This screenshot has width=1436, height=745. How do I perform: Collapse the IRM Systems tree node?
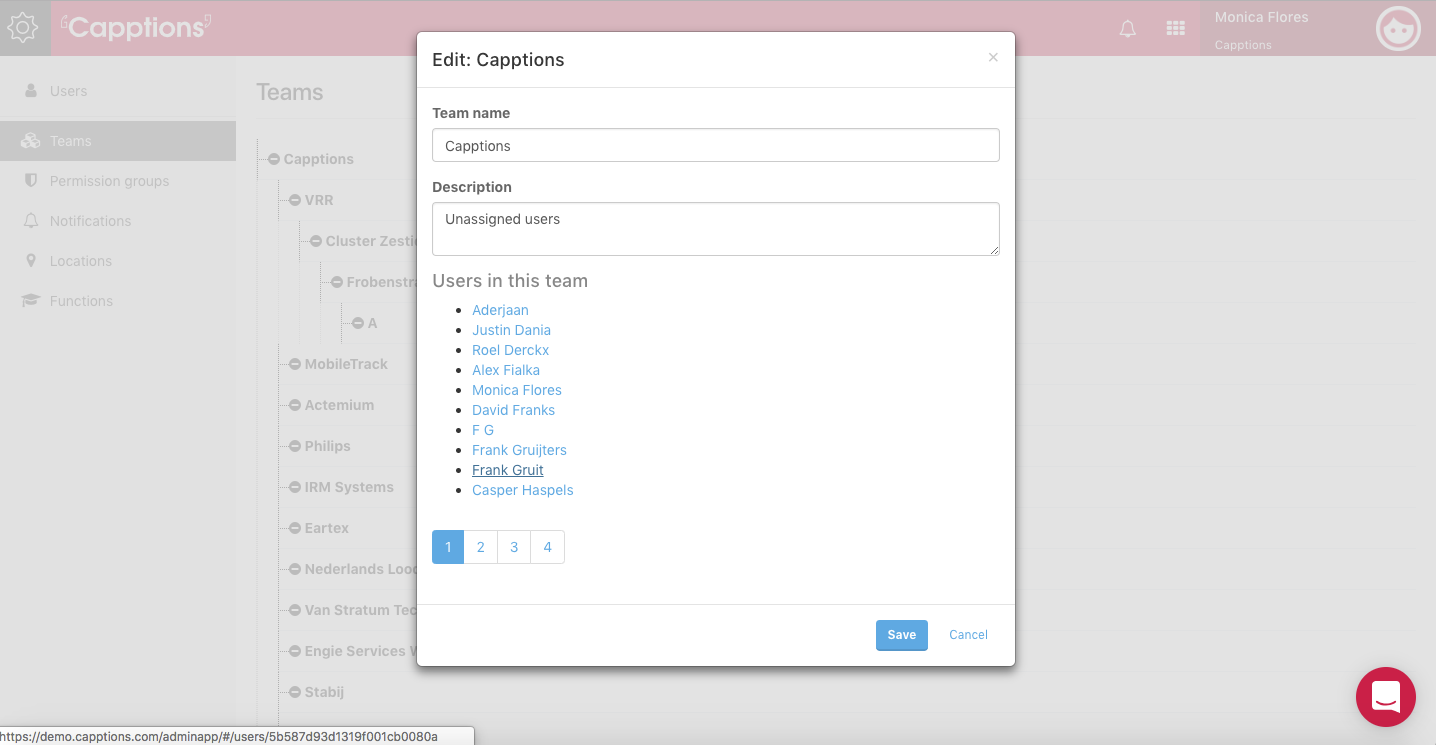[x=295, y=487]
